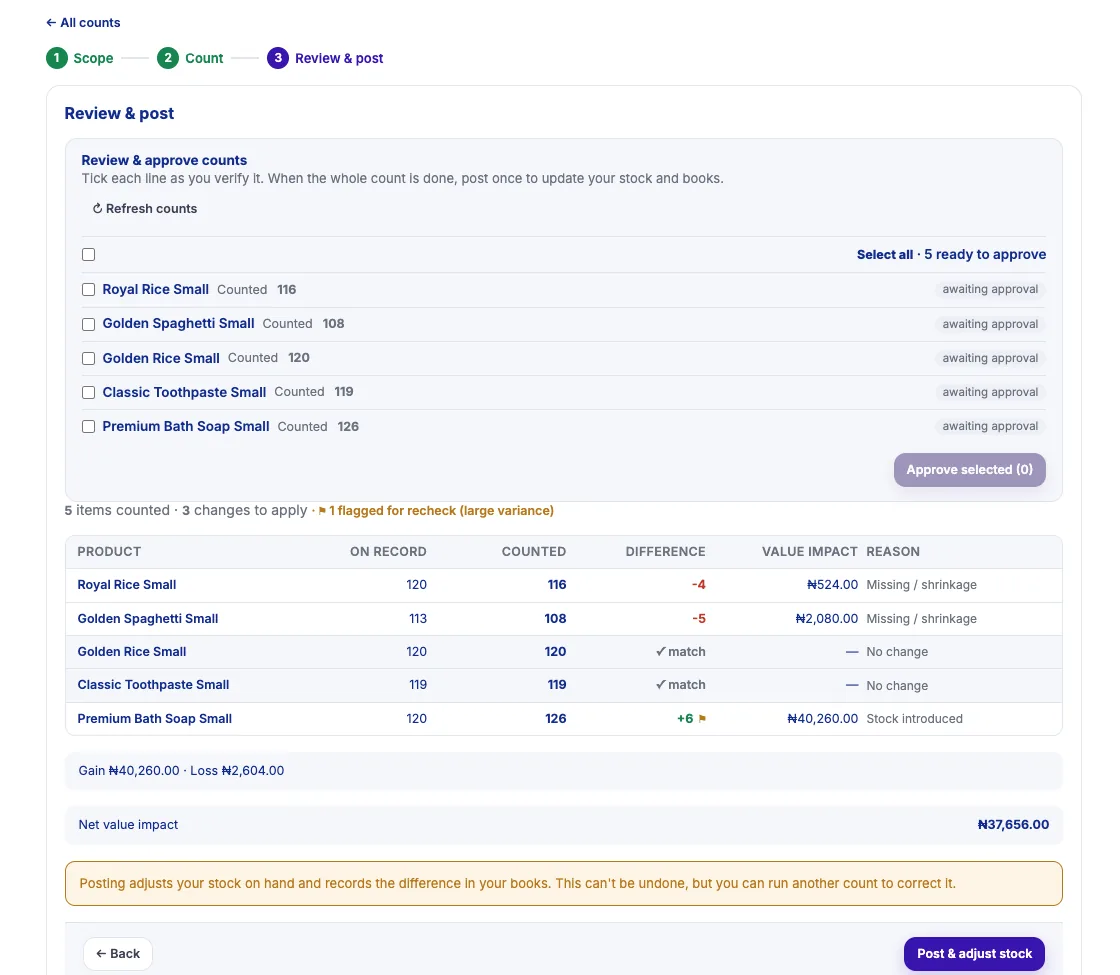This screenshot has width=1120, height=975.
Task: Click the green step 1 circle icon
Action: (57, 58)
